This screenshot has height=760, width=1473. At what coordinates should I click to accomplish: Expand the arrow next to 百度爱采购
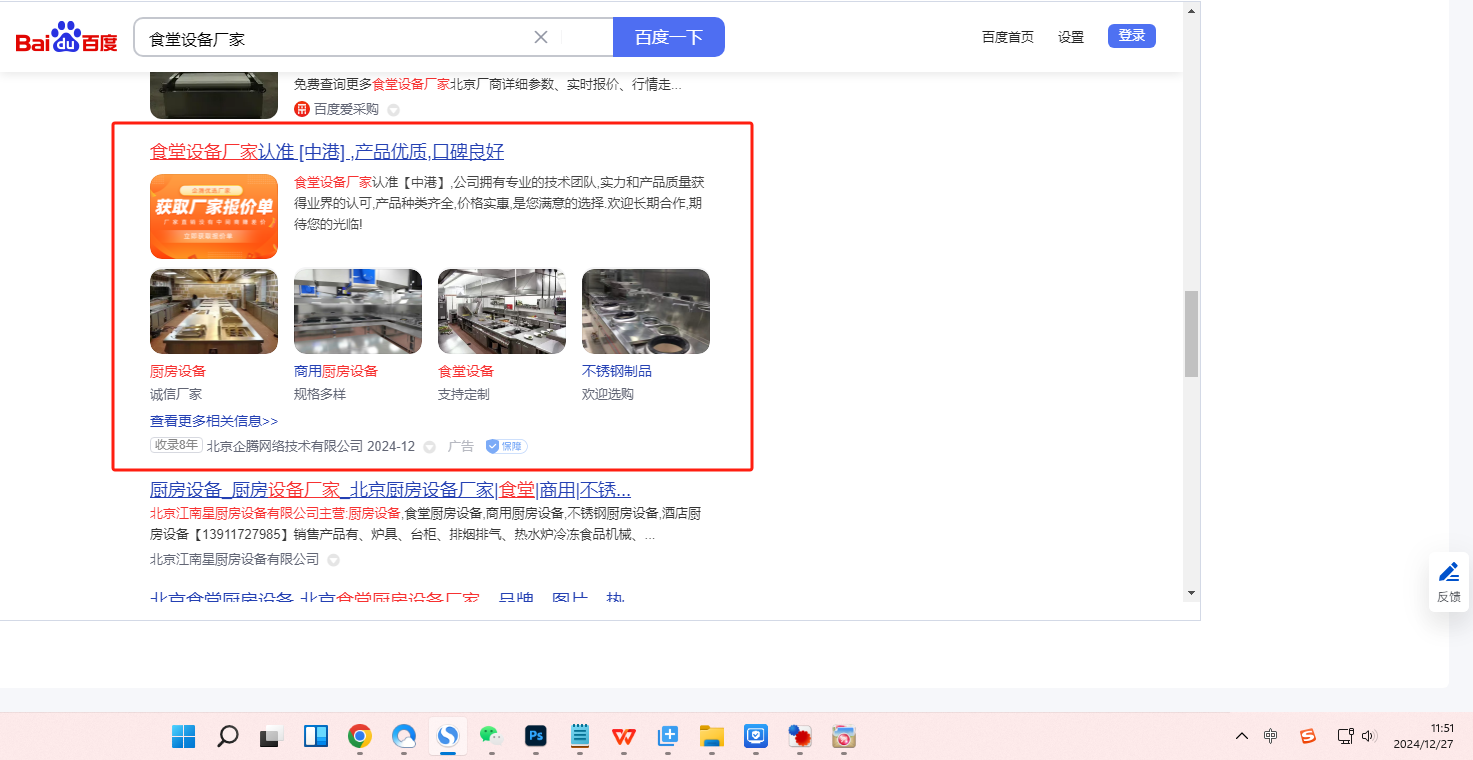point(393,110)
